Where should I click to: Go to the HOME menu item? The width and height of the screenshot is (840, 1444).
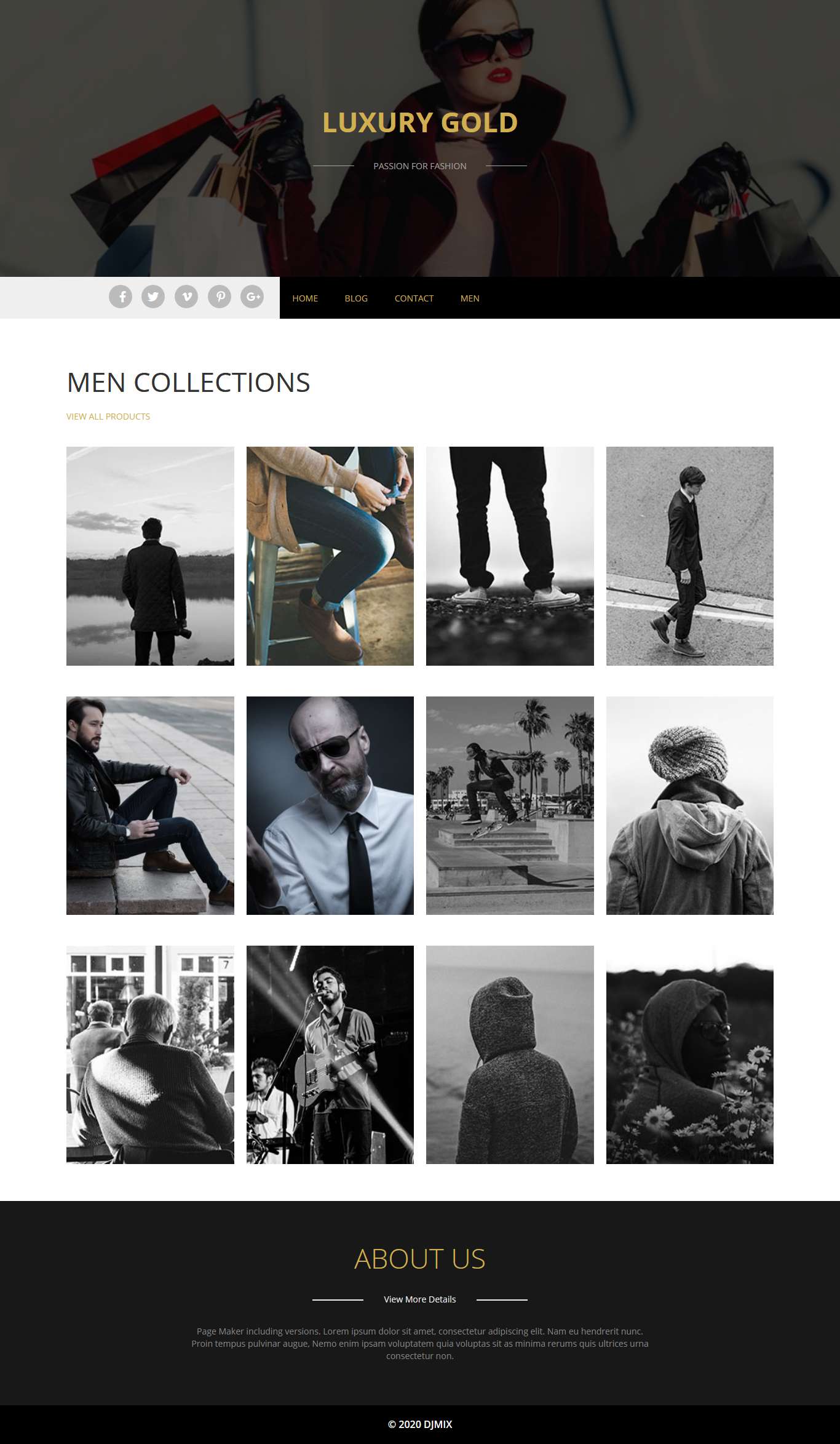(x=305, y=298)
